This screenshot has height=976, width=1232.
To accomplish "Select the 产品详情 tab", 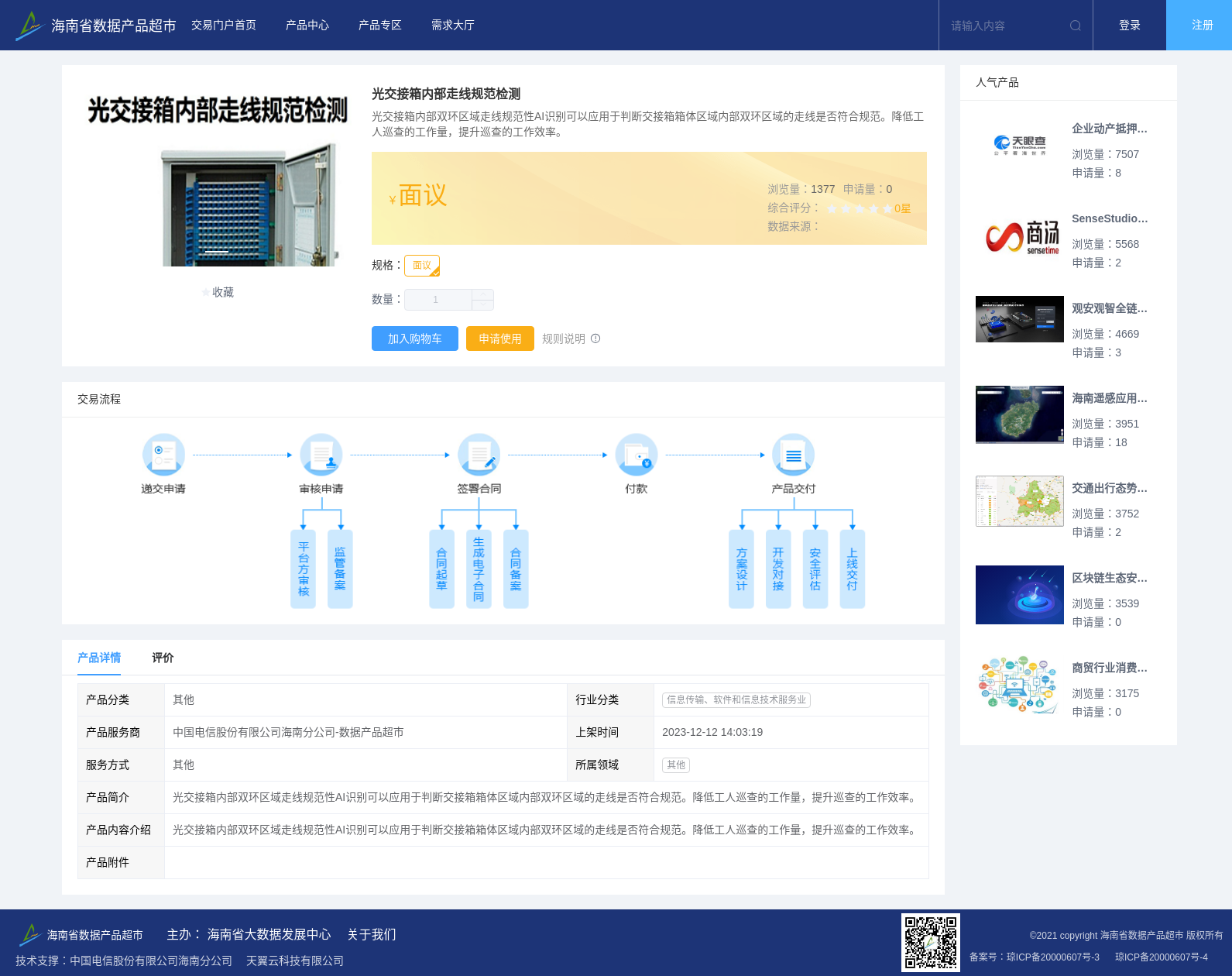I will pyautogui.click(x=99, y=658).
